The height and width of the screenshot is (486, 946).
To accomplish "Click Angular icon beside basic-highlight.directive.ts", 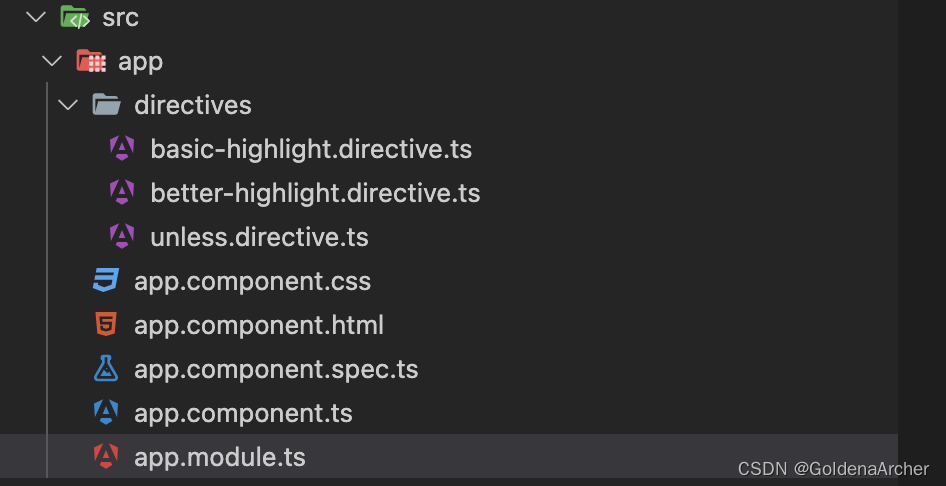I will click(x=122, y=149).
